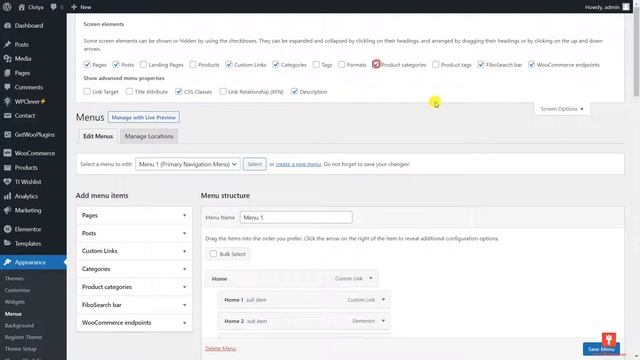The height and width of the screenshot is (360, 640).
Task: Open the Templates folder icon in sidebar
Action: click(7, 243)
